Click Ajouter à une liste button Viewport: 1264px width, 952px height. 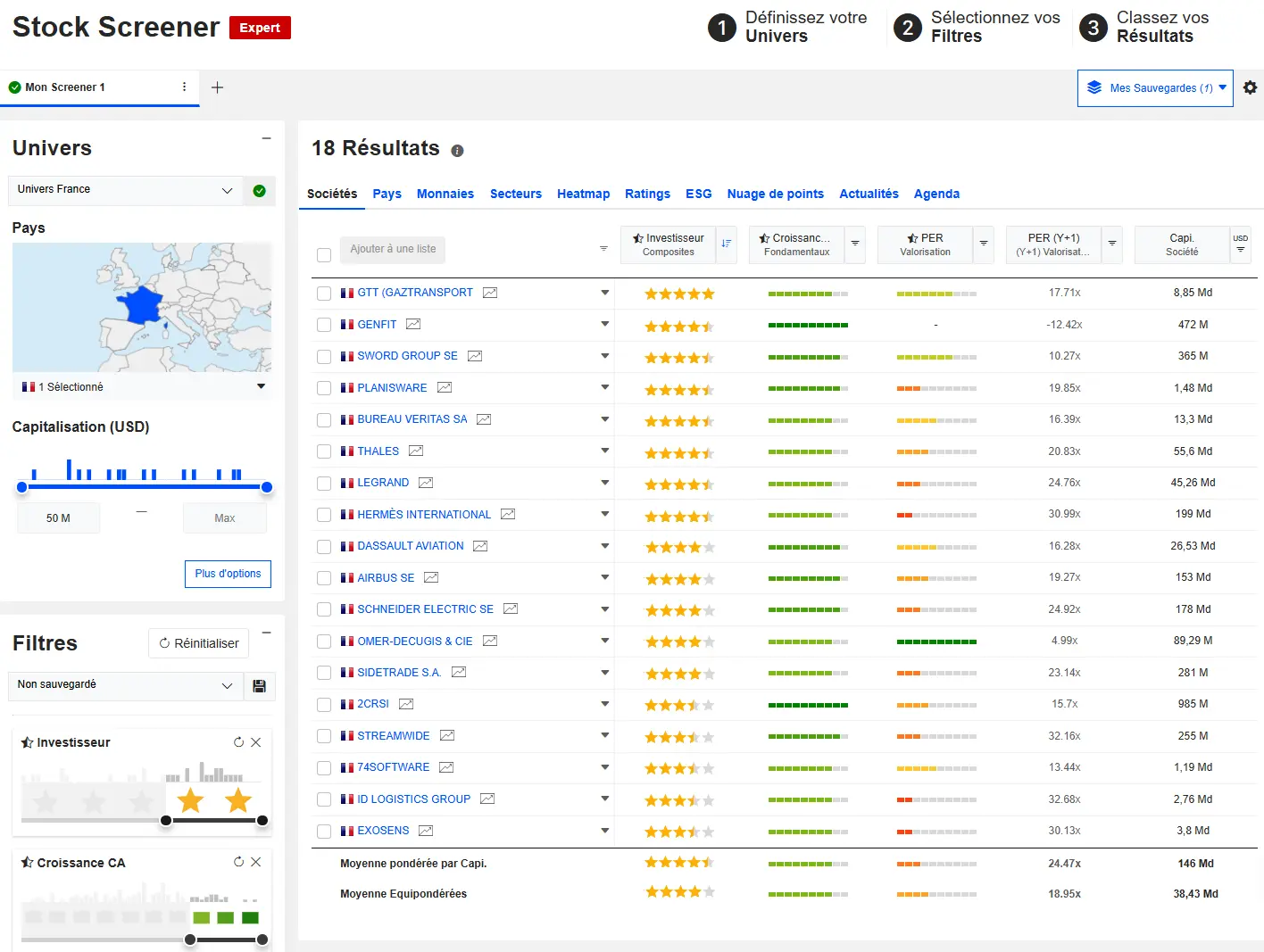(x=393, y=249)
